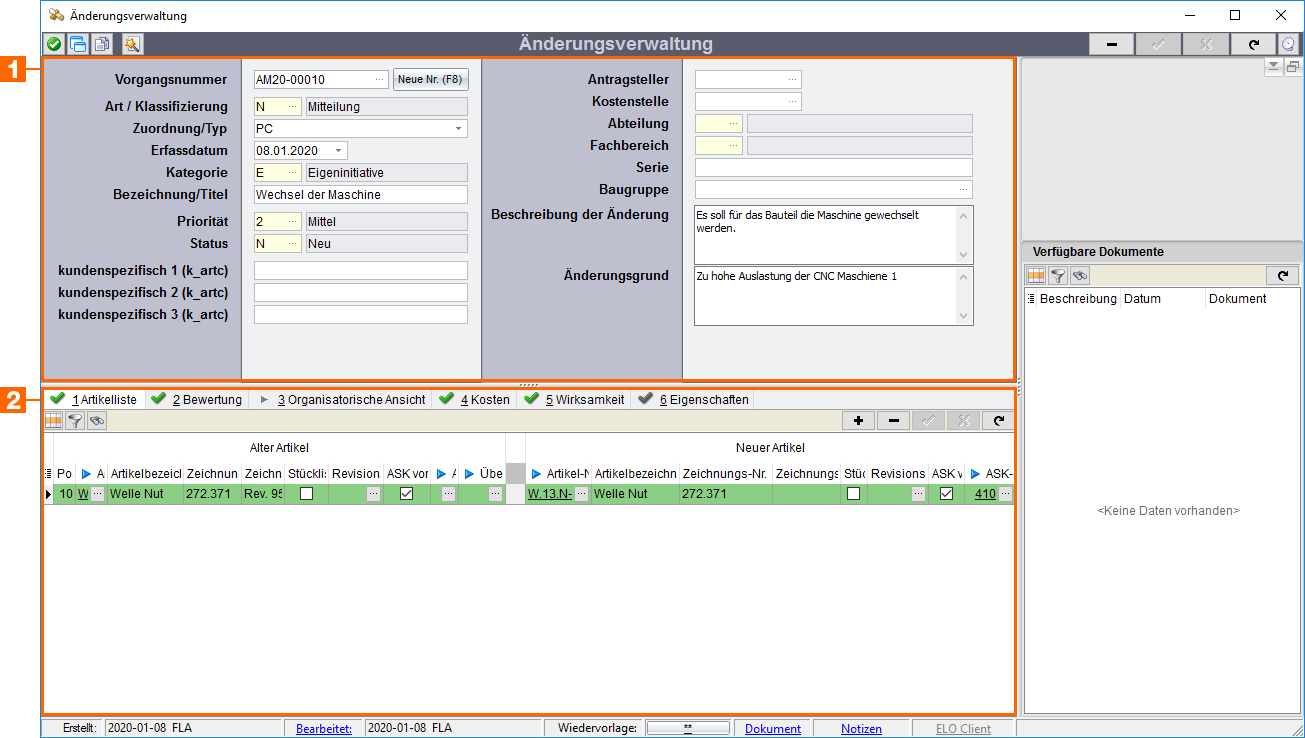Open lookup dots in Status field
1305x738 pixels.
pyautogui.click(x=293, y=243)
